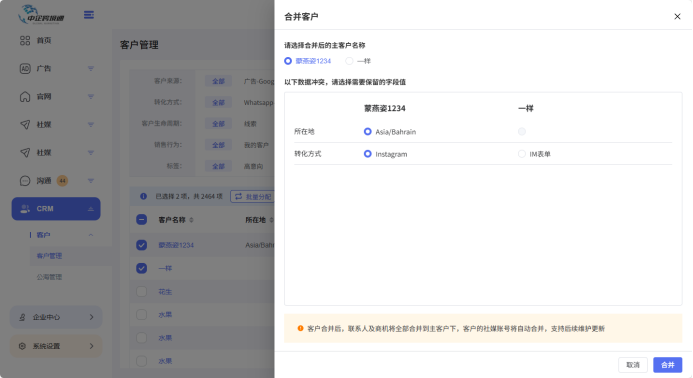The image size is (693, 378).
Task: Select 蒙燕姿1234 as main customer name
Action: tap(288, 61)
